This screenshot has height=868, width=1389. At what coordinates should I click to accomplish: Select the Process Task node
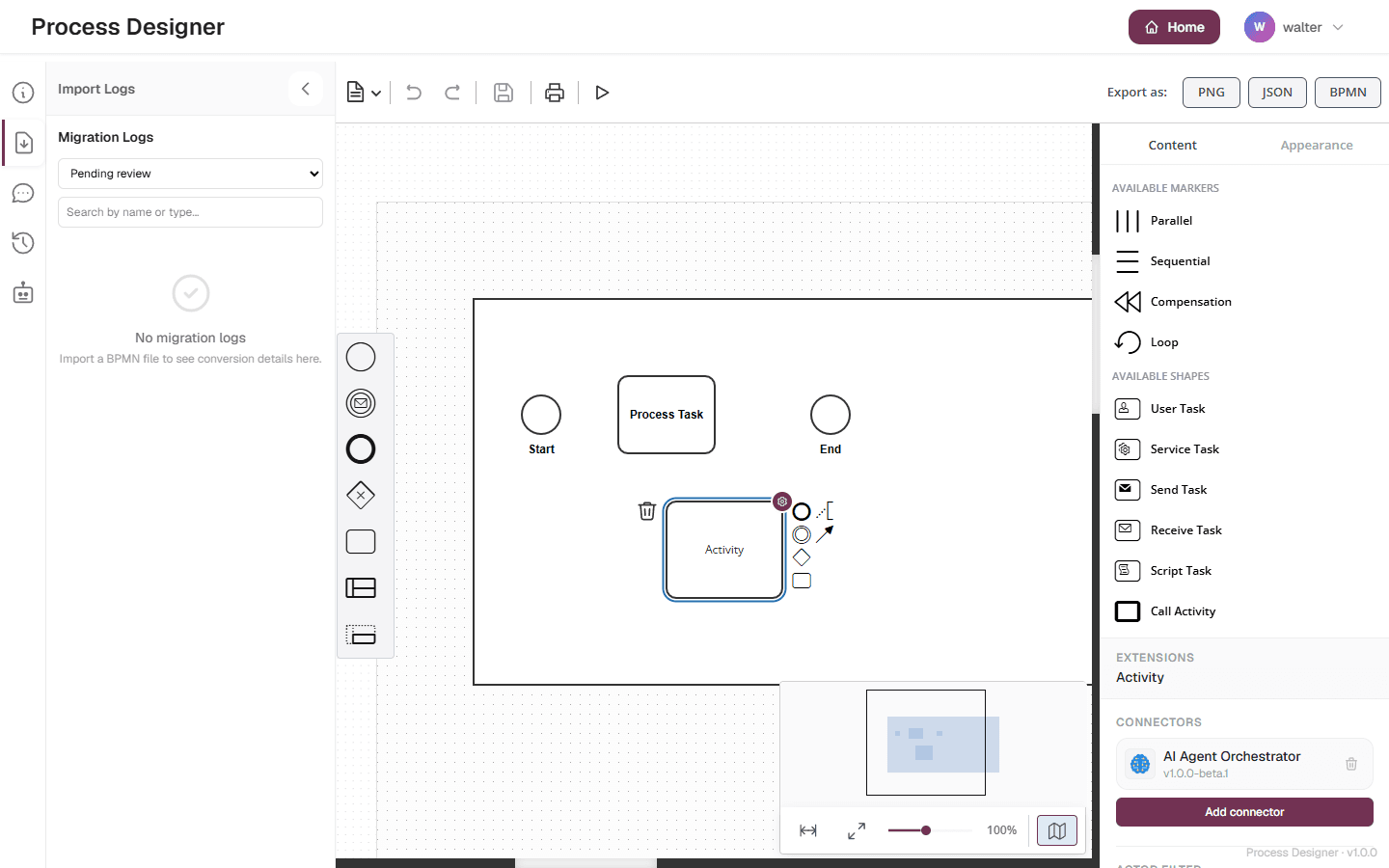coord(667,415)
